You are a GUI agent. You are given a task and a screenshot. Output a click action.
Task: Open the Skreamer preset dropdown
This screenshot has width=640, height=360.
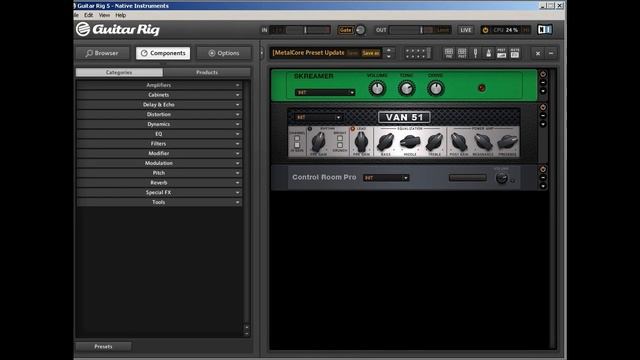point(325,93)
